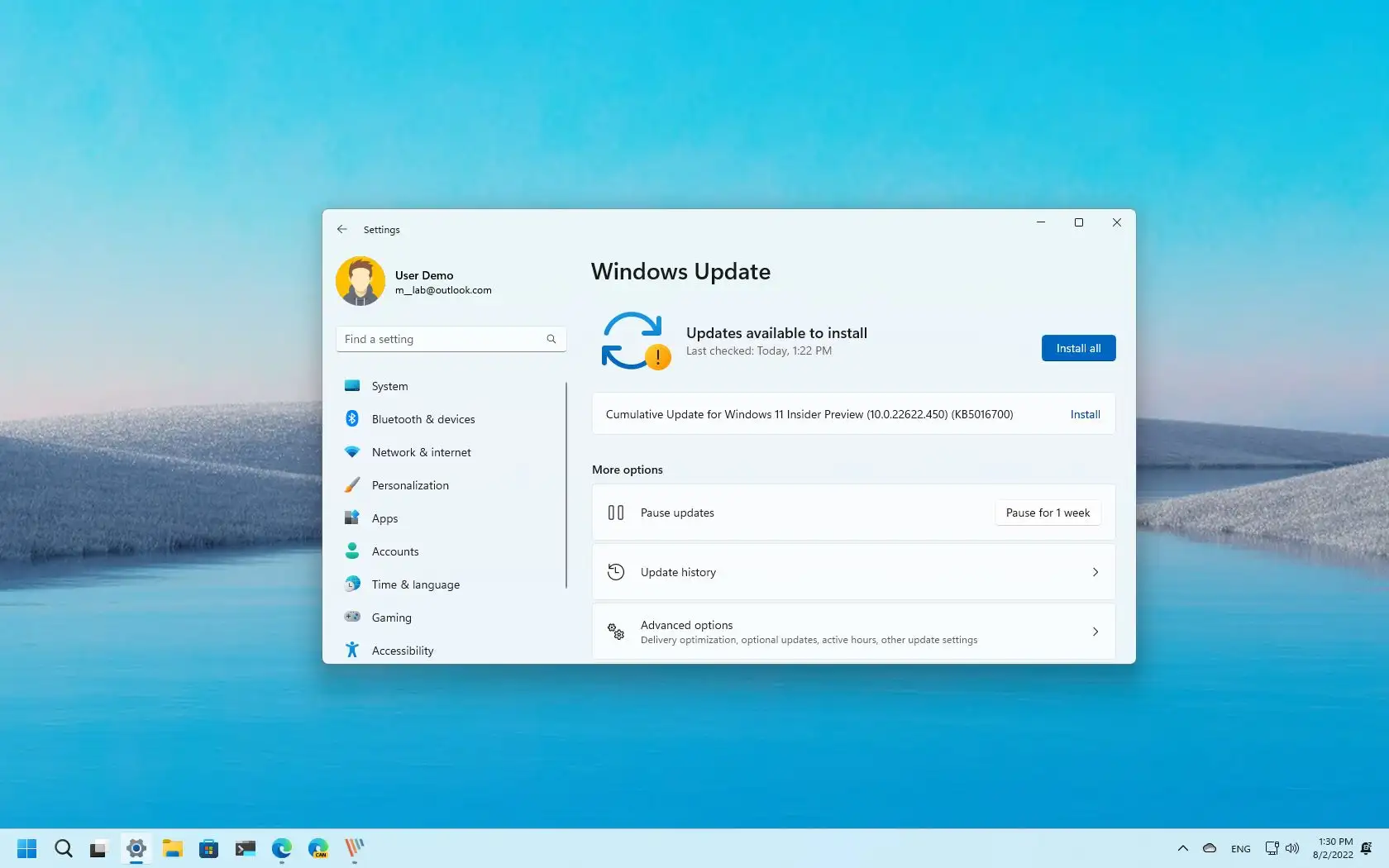Image resolution: width=1389 pixels, height=868 pixels.
Task: Click the Pause for 1 week button
Action: tap(1048, 513)
